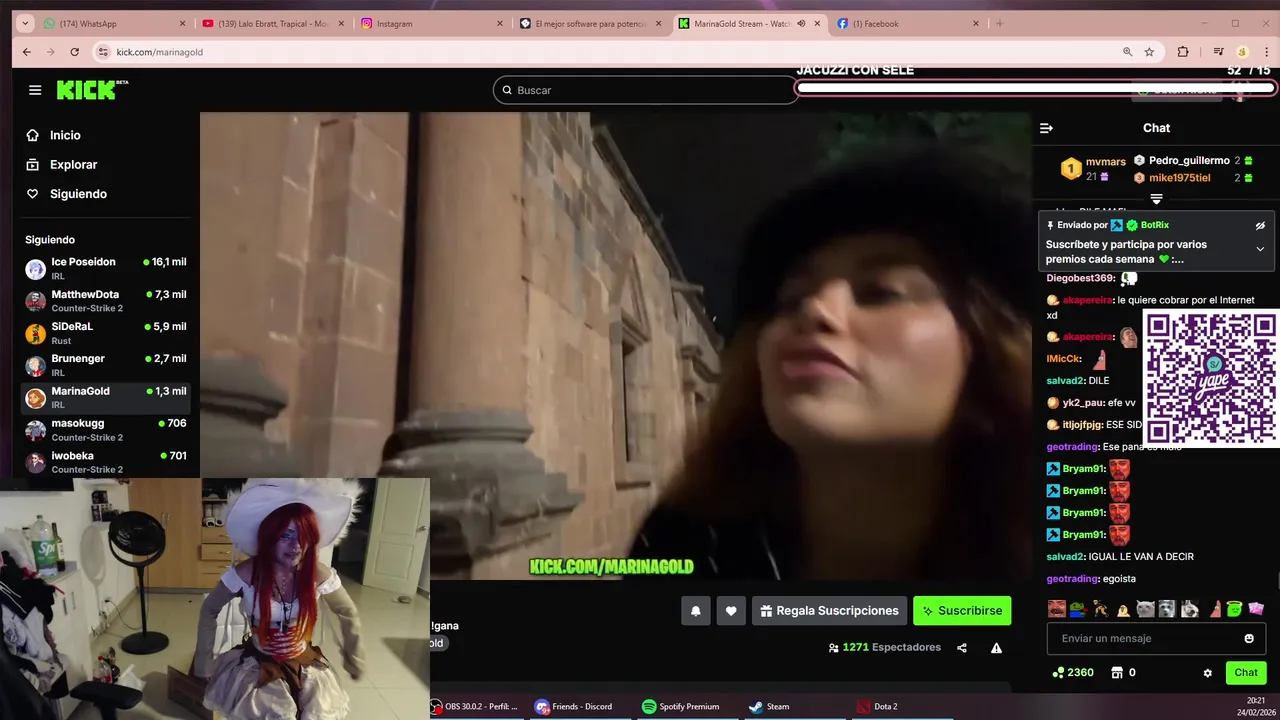Open Ice Poseidon's channel
1280x720 pixels.
coord(105,268)
